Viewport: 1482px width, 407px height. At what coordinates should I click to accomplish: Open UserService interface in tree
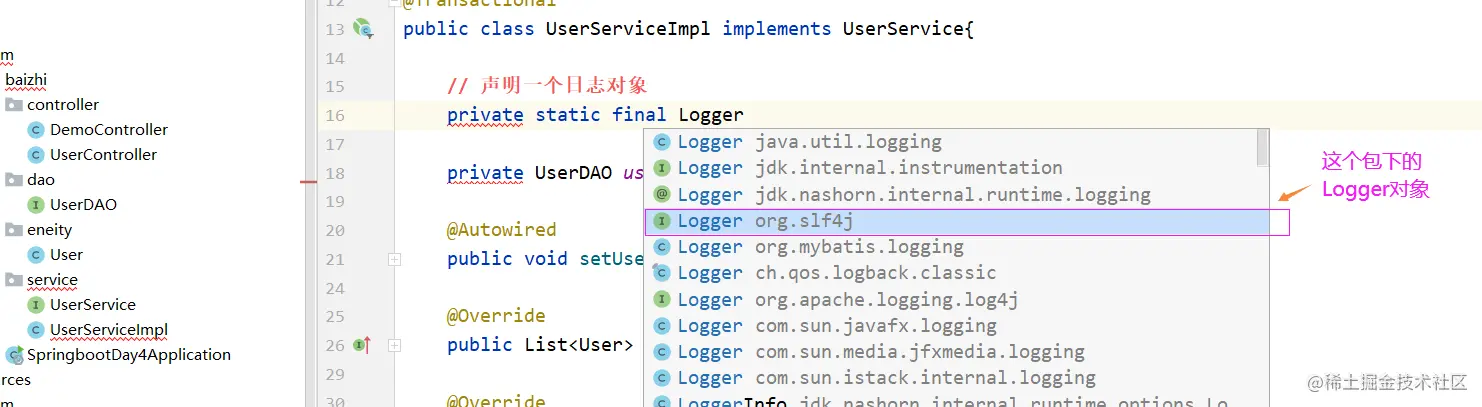click(93, 305)
